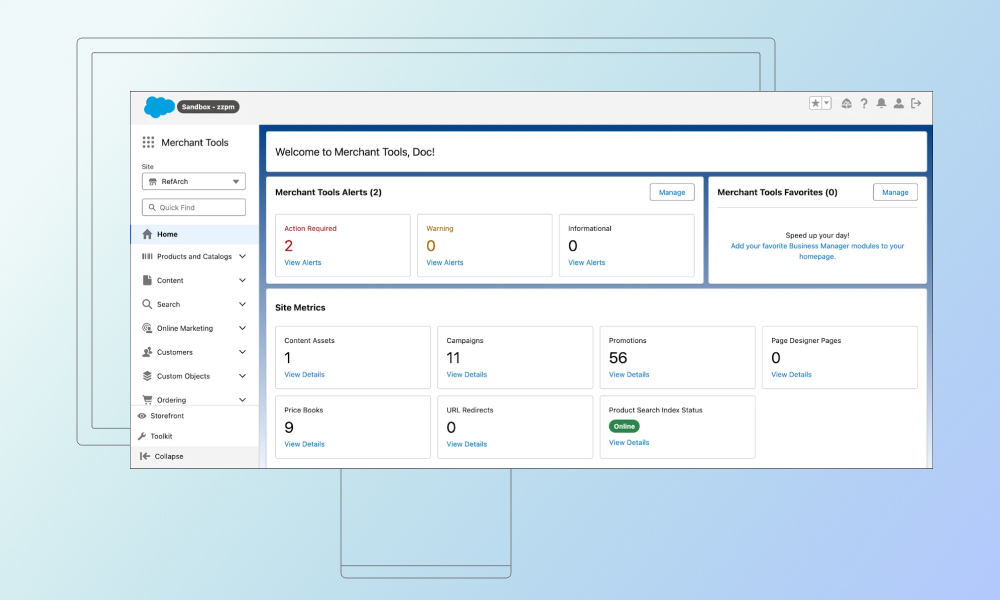Screen dimensions: 1000x600
Task: Open the RefArch site selector dropdown
Action: 193,182
